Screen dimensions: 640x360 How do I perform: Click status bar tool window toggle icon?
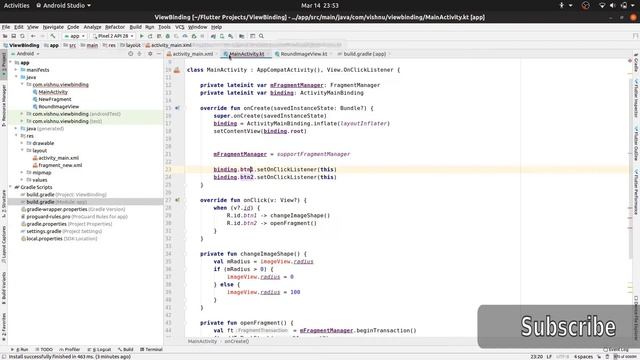click(x=4, y=357)
